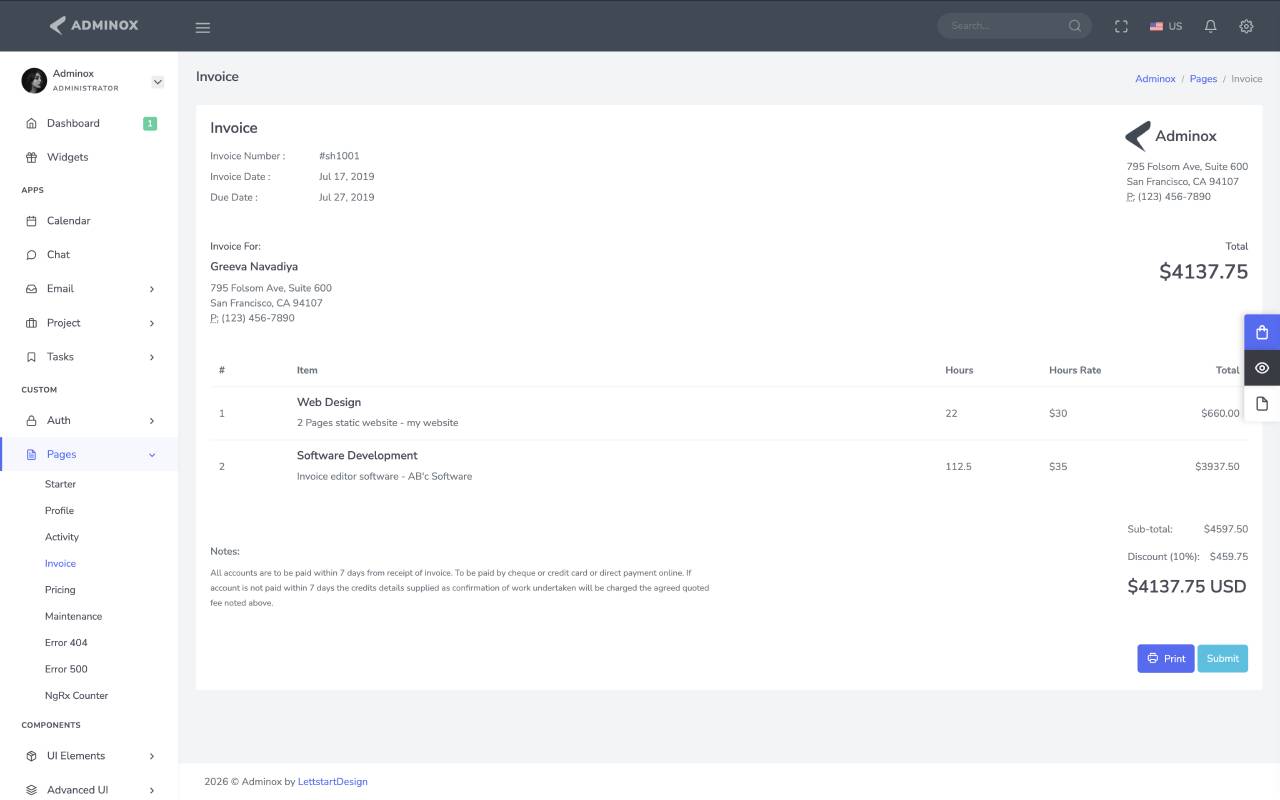Follow the Pages breadcrumb link
The width and height of the screenshot is (1280, 800).
point(1203,79)
